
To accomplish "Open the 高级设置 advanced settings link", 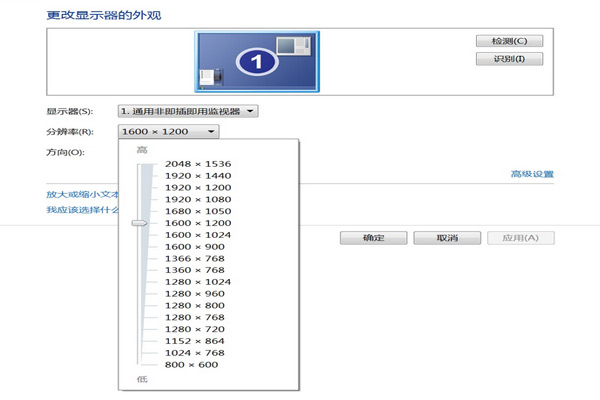I will 532,174.
